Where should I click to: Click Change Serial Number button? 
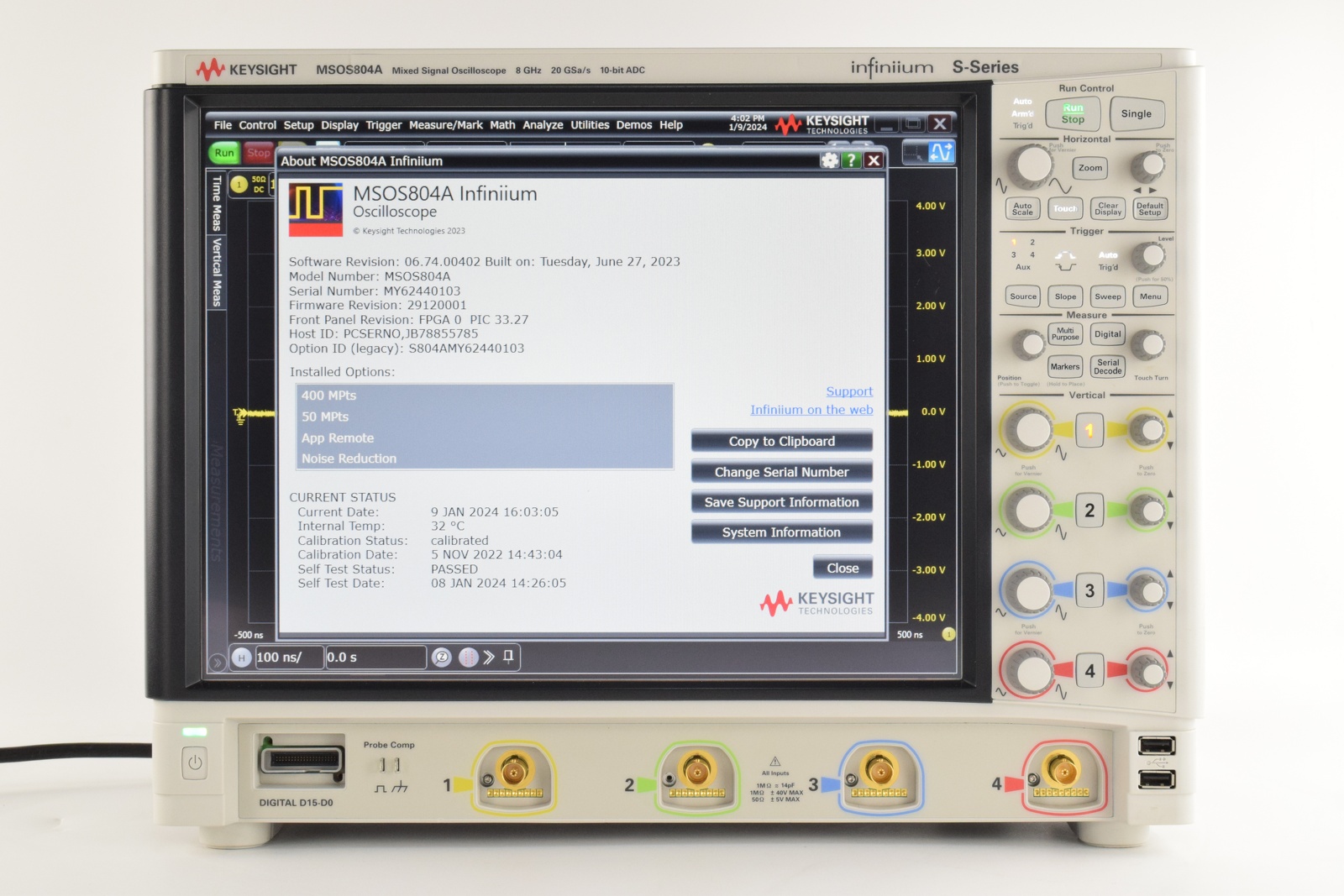782,472
